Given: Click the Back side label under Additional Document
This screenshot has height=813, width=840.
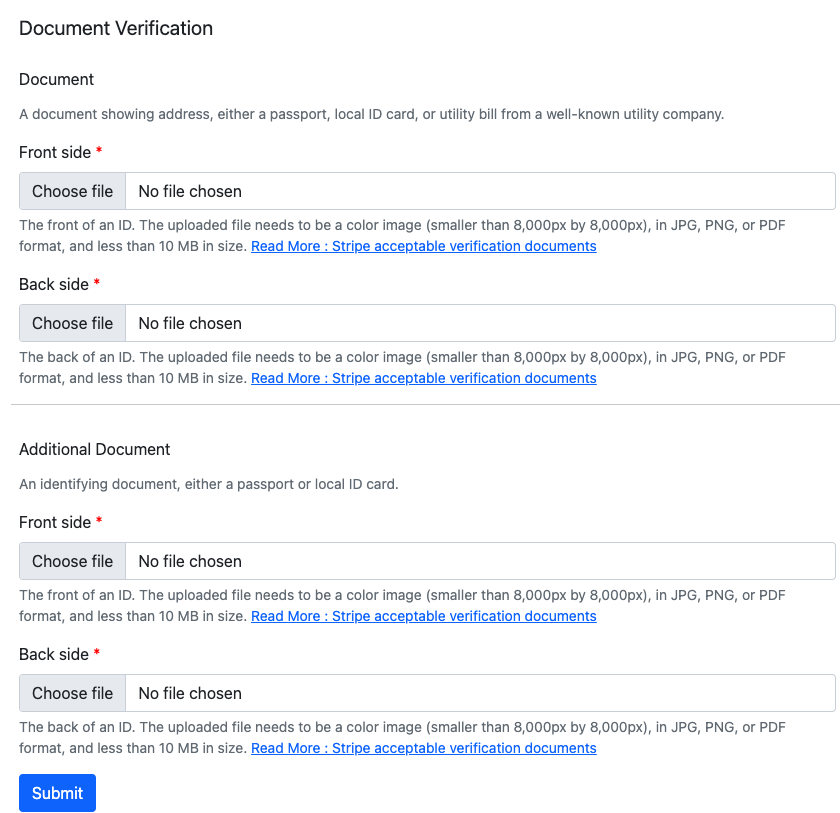Looking at the screenshot, I should 53,654.
